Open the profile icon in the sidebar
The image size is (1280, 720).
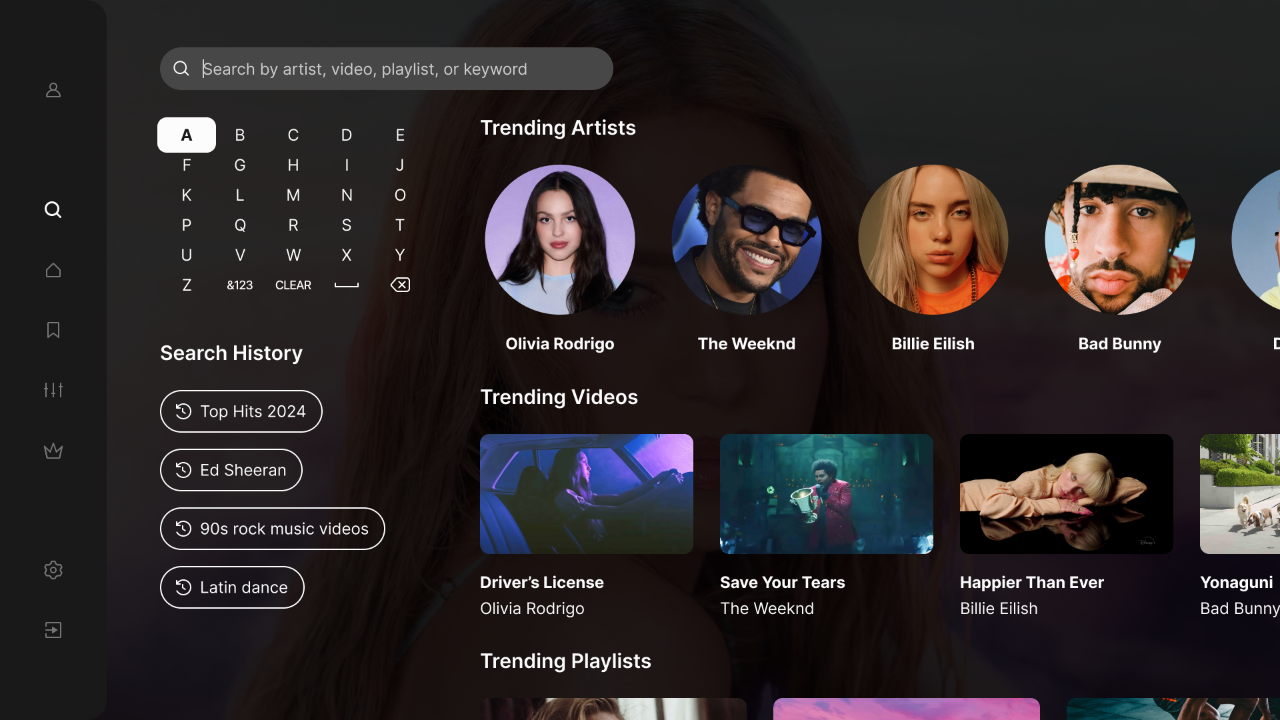coord(52,90)
